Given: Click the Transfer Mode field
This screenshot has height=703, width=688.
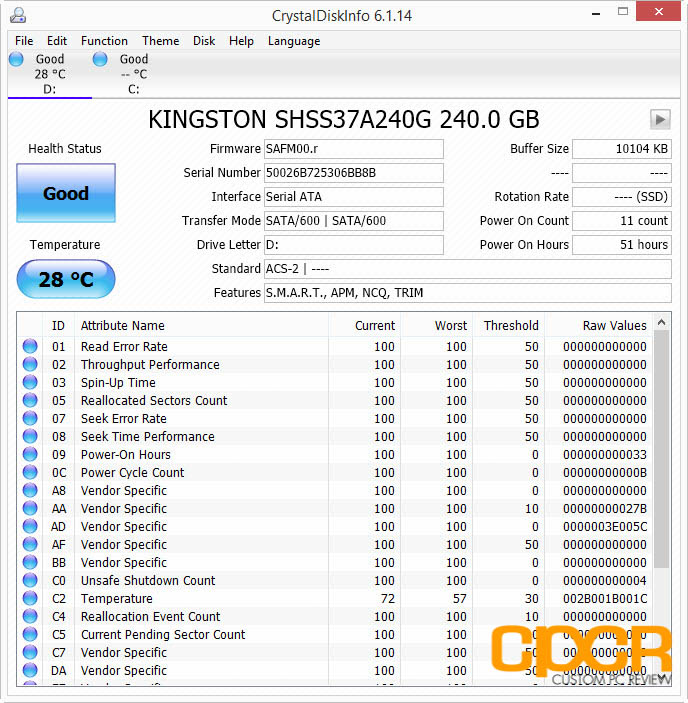Looking at the screenshot, I should [354, 221].
